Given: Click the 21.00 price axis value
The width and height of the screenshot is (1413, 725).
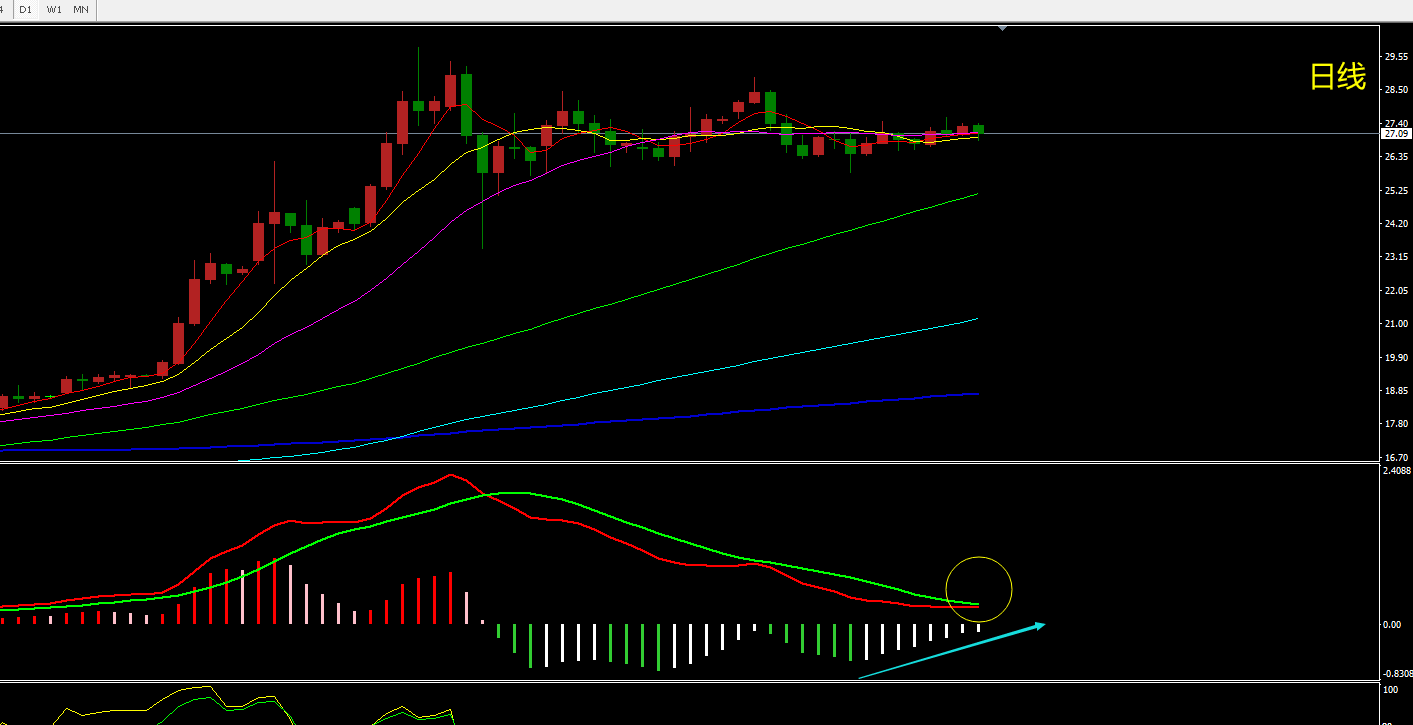Looking at the screenshot, I should point(1396,324).
